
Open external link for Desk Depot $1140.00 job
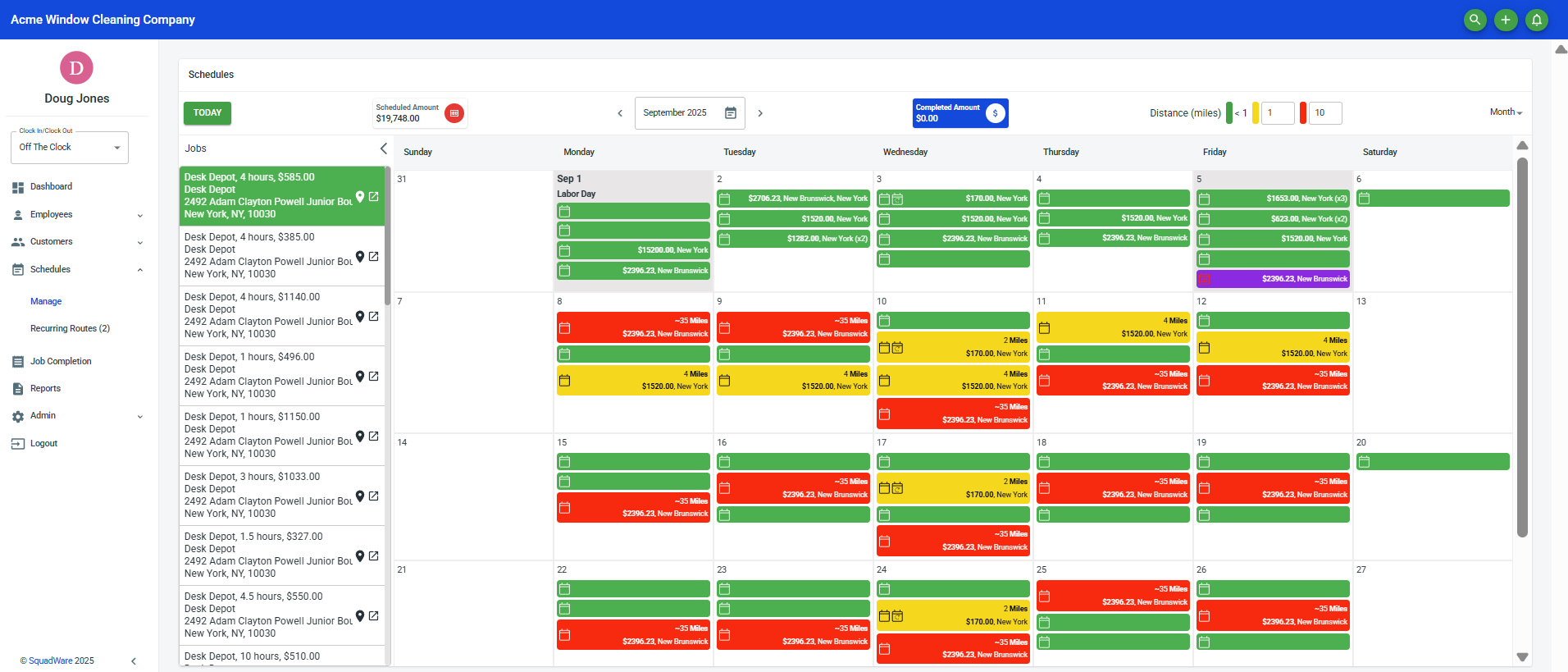click(x=374, y=317)
